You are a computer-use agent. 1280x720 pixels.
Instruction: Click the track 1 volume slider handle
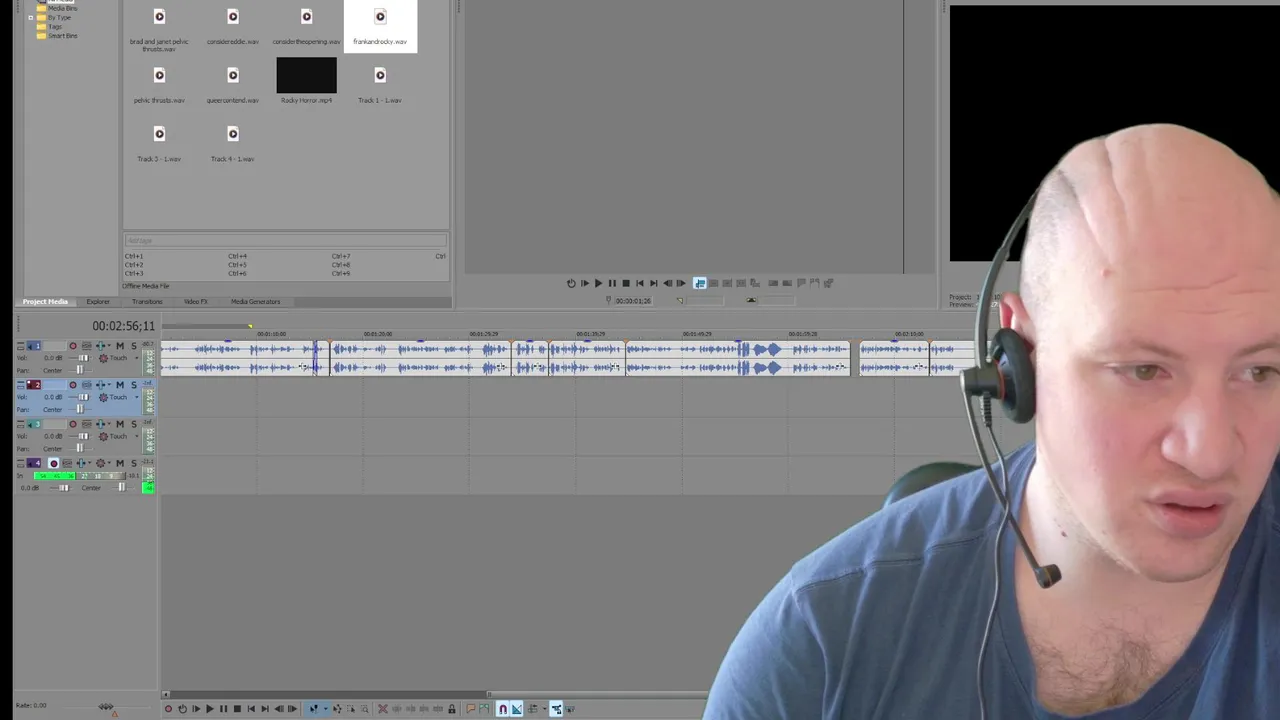(84, 358)
